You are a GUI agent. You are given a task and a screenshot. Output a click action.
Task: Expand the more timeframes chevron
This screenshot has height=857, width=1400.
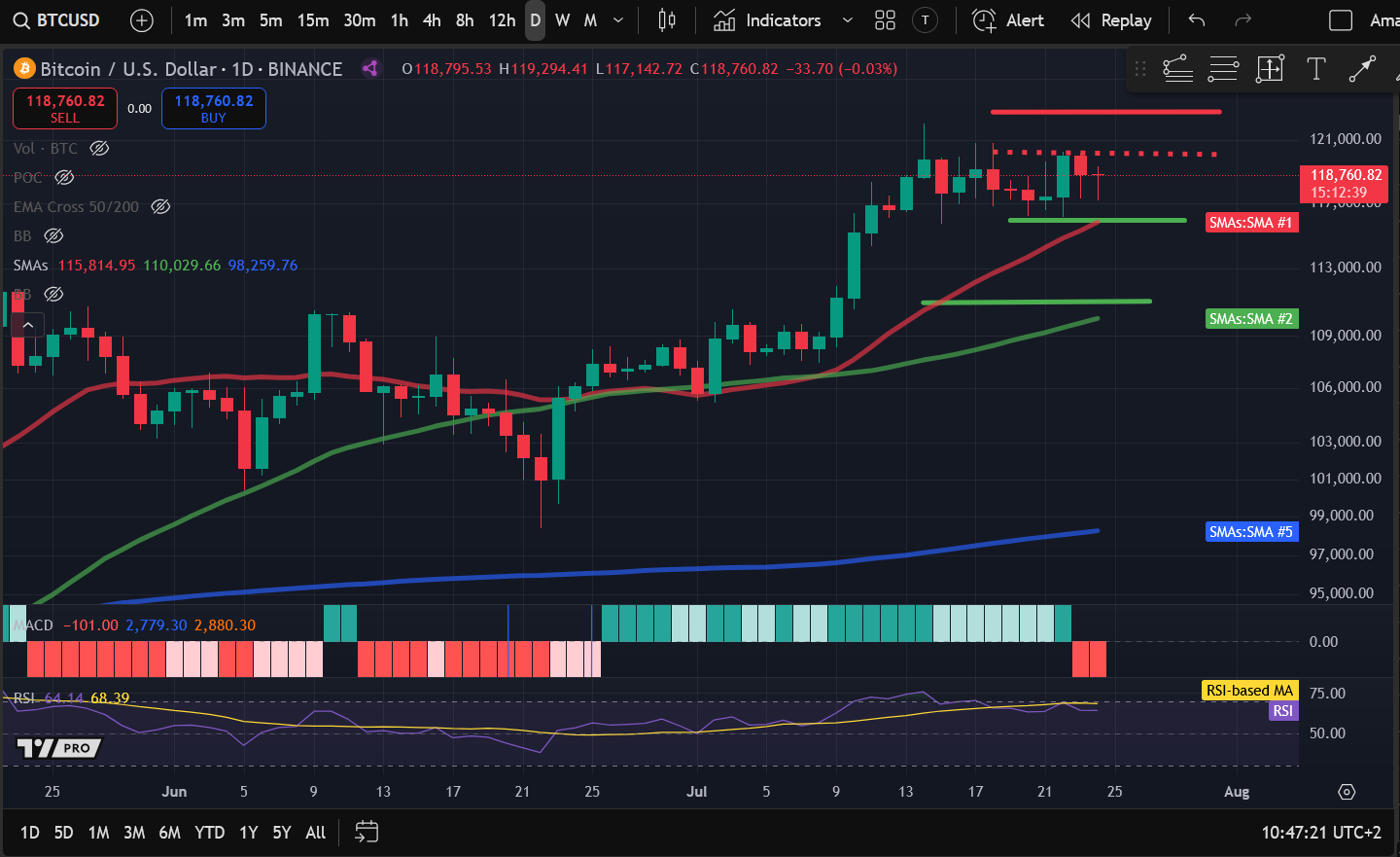(618, 20)
